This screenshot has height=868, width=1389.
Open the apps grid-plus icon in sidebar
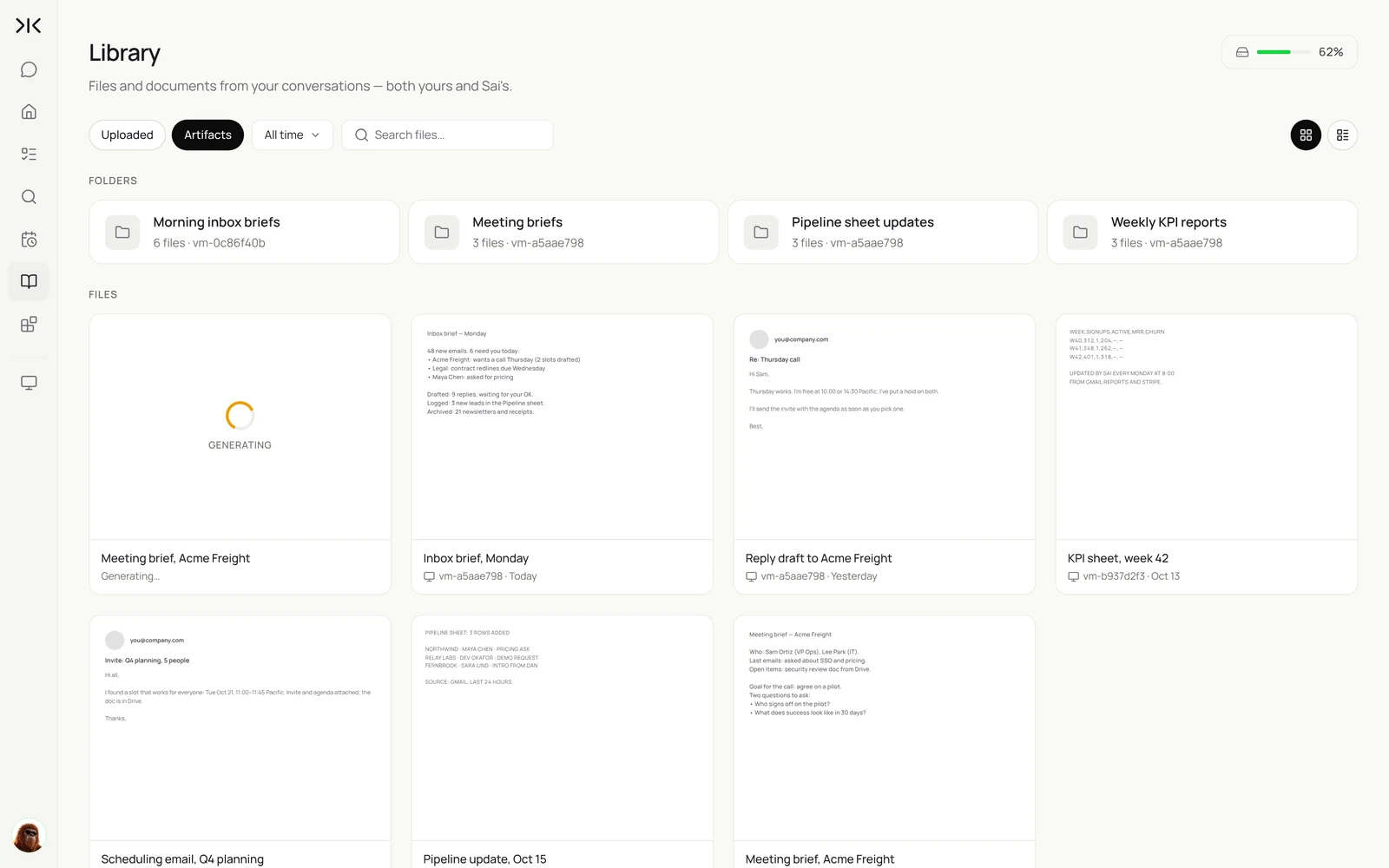(29, 324)
